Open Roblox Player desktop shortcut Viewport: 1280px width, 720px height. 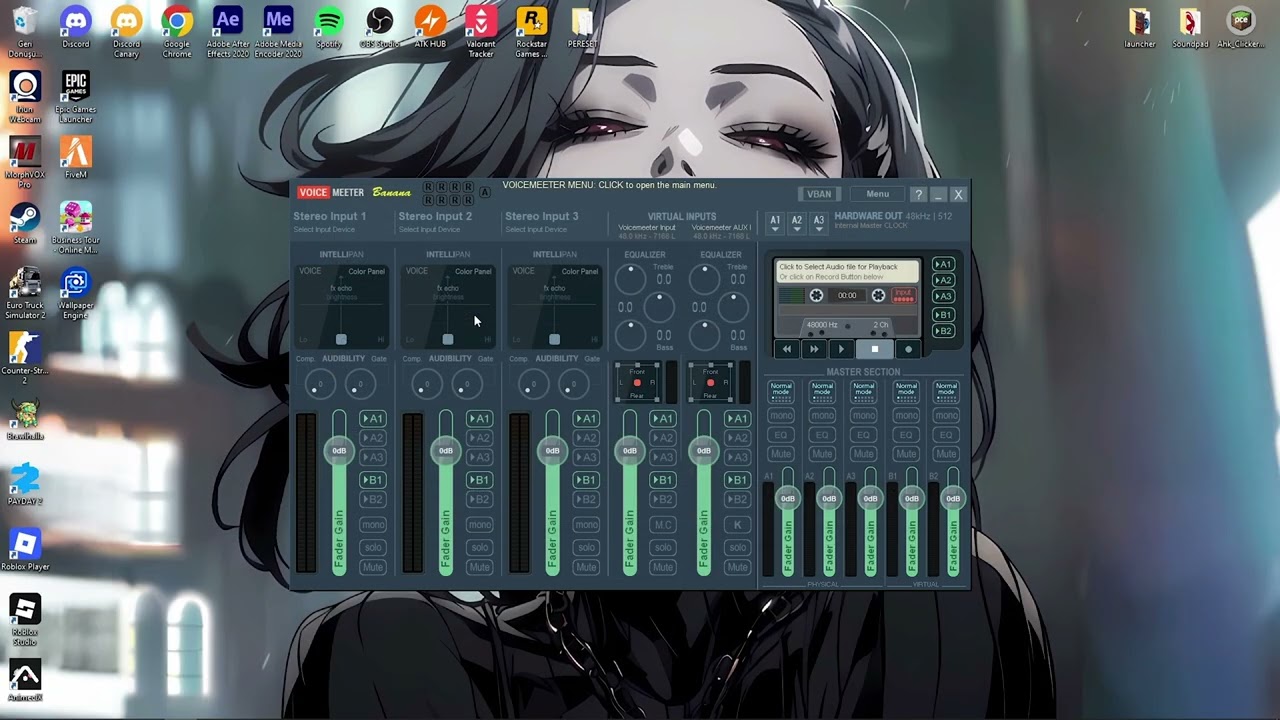point(25,550)
